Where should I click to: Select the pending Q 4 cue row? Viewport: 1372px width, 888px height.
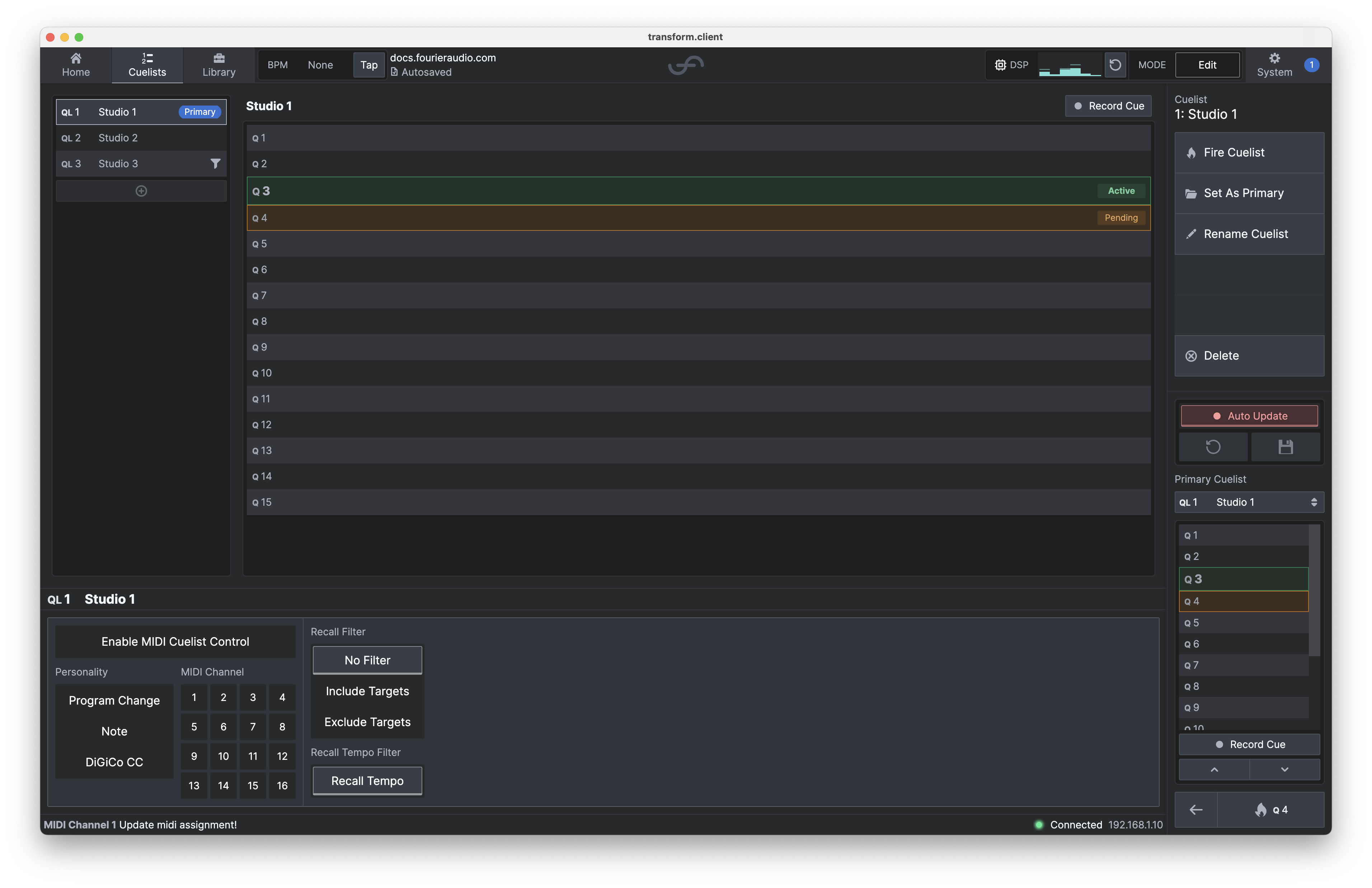pyautogui.click(x=699, y=218)
